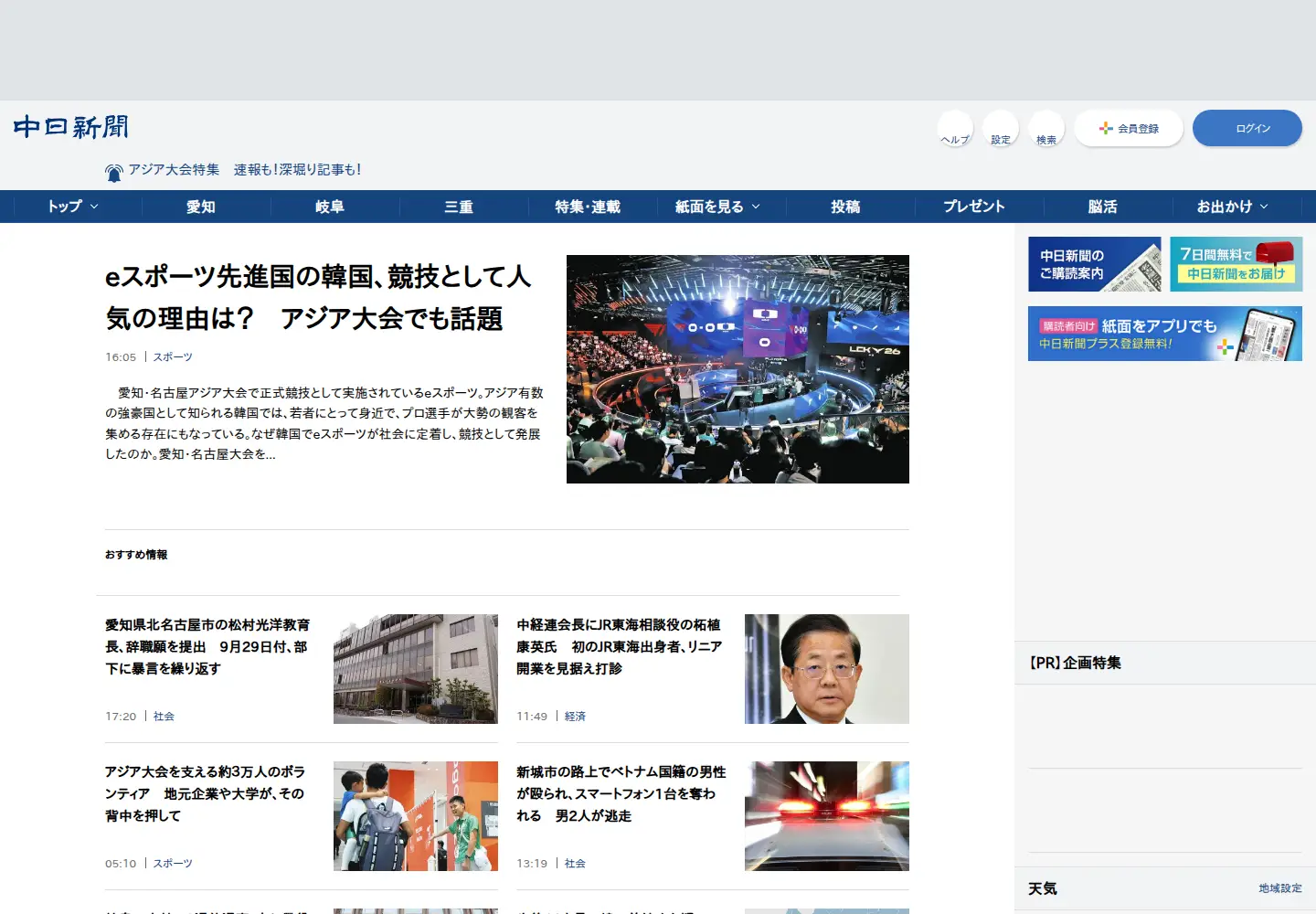The width and height of the screenshot is (1316, 914).
Task: Expand the お出かけ menu chevron
Action: (x=1264, y=207)
